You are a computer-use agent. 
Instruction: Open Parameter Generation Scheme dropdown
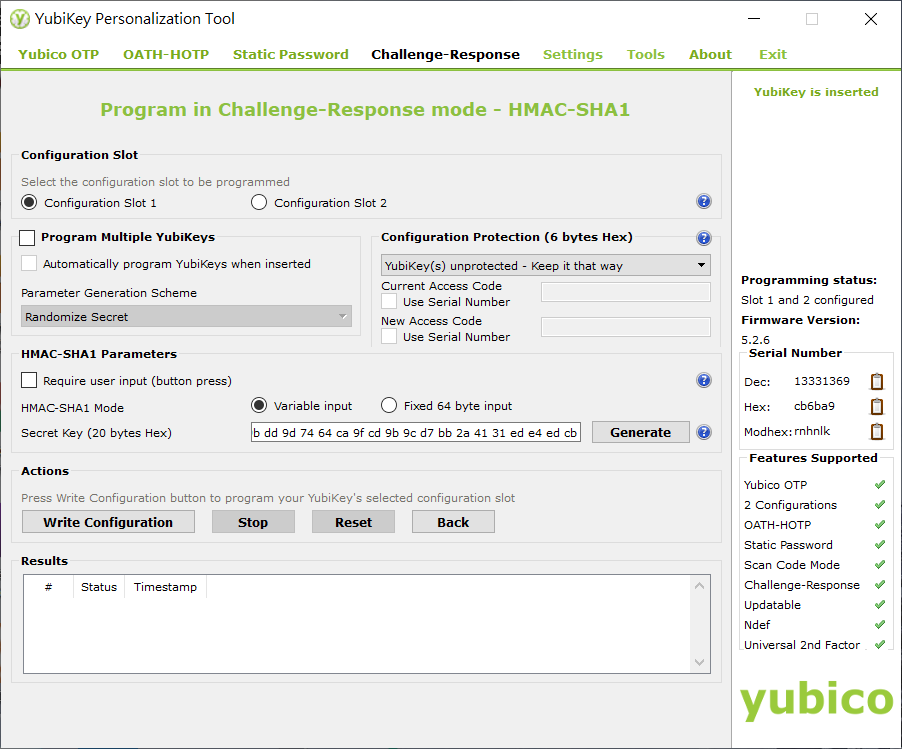[x=186, y=316]
